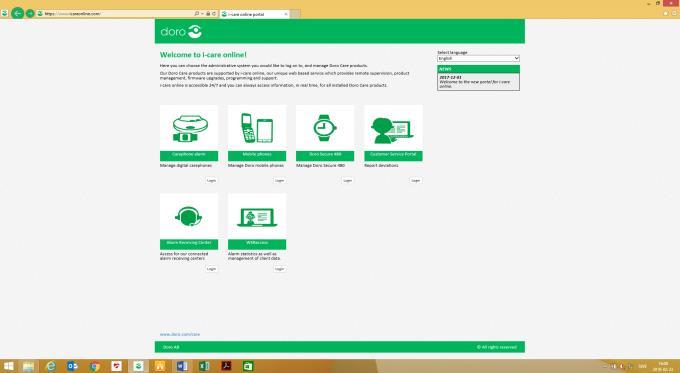Close the i-care online portal tab

point(286,14)
